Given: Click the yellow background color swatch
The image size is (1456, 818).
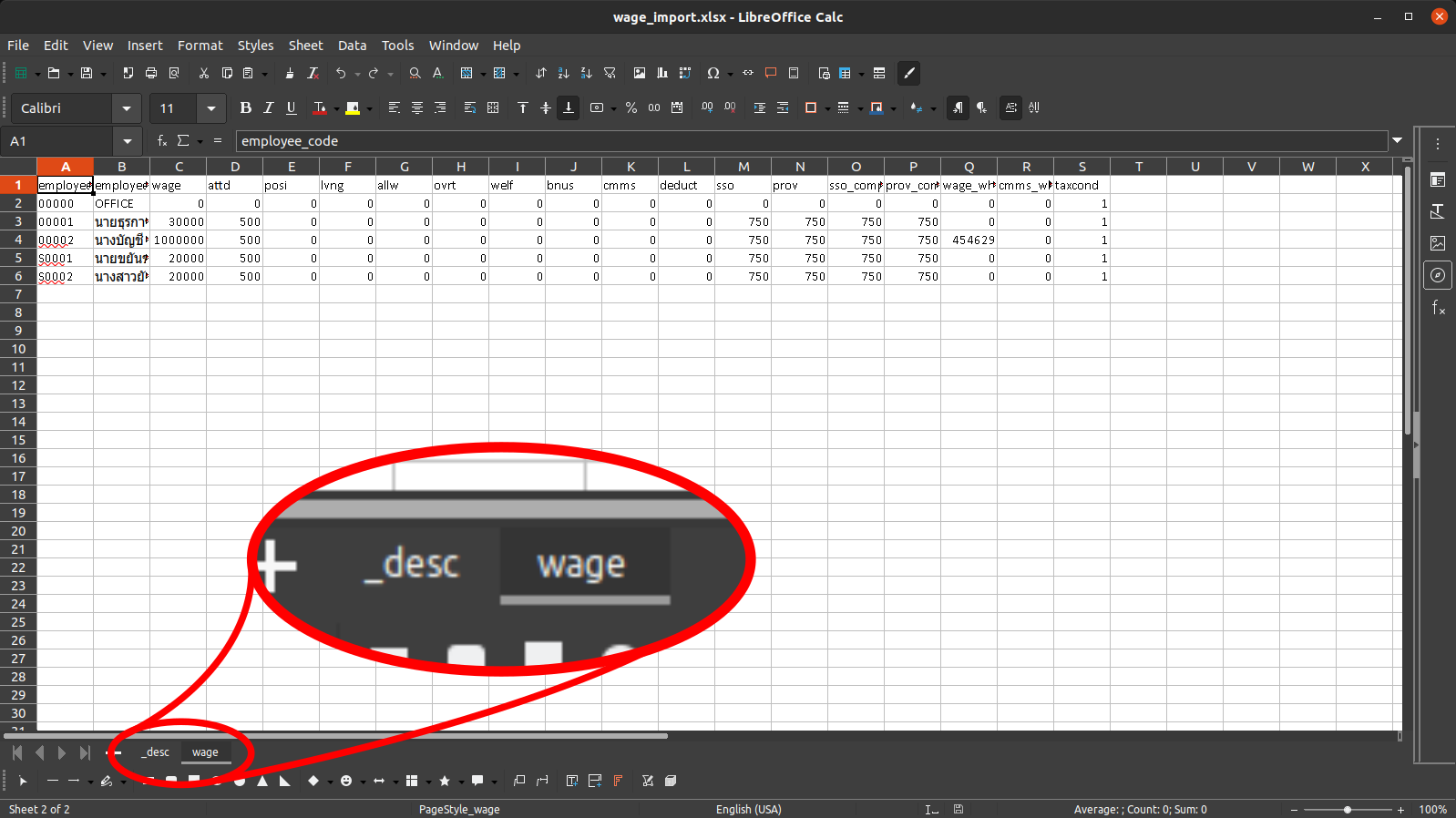Looking at the screenshot, I should coord(353,107).
